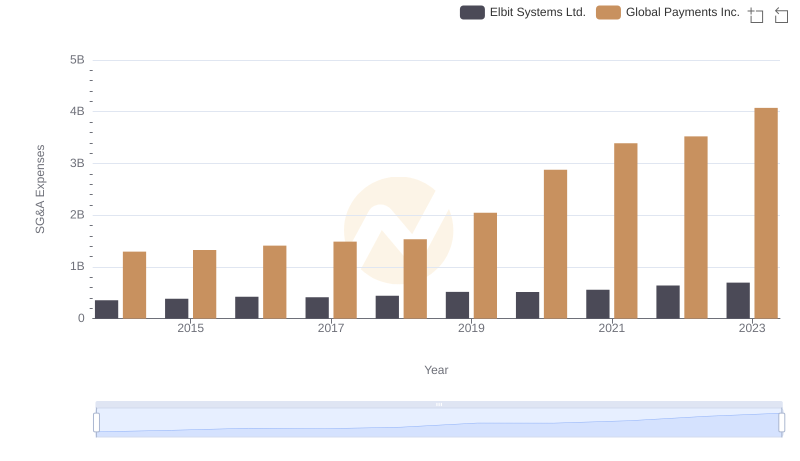Select the Elbit Systems 2019 bar
This screenshot has width=800, height=461.
pyautogui.click(x=457, y=305)
